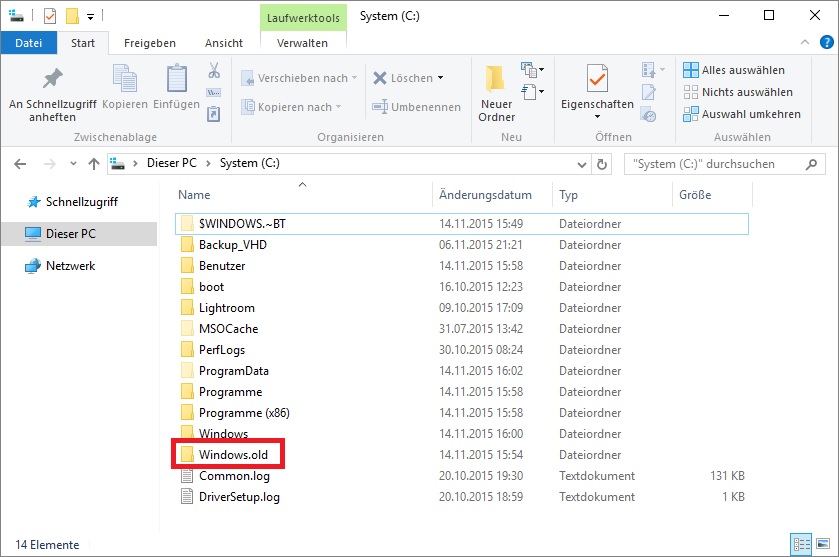Go back with the left arrow
The height and width of the screenshot is (557, 839).
pyautogui.click(x=20, y=164)
